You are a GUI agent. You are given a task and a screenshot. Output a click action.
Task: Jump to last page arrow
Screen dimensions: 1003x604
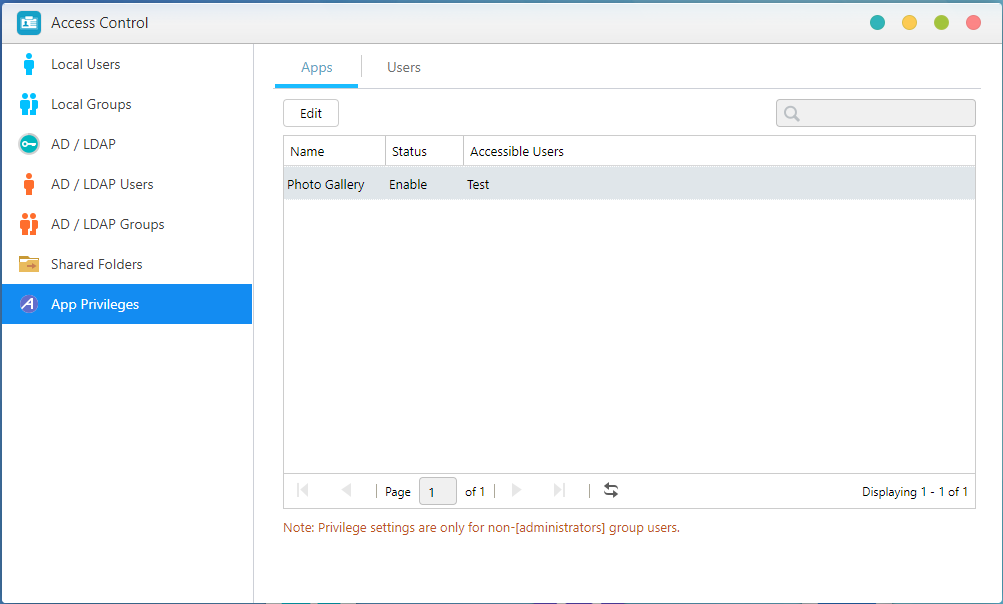coord(559,490)
